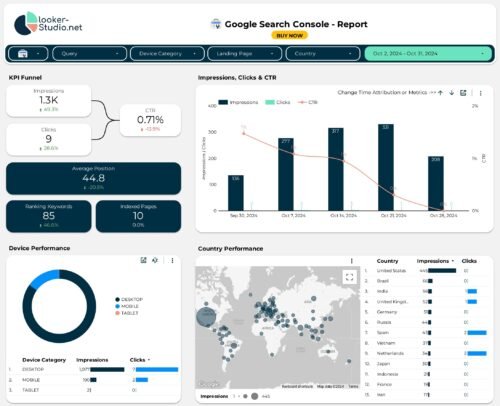This screenshot has height=406, width=500.
Task: Toggle MOBILE legend item in donut chart
Action: pos(127,306)
